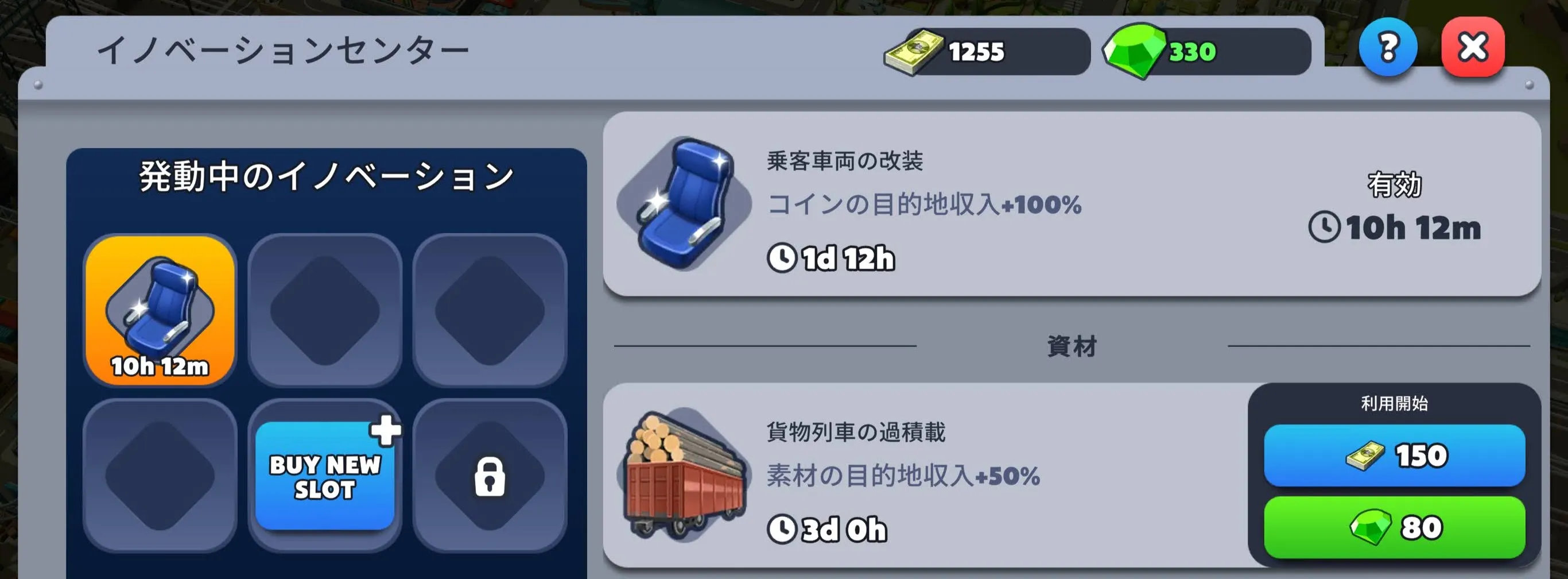Open help with the question mark icon

(1388, 48)
